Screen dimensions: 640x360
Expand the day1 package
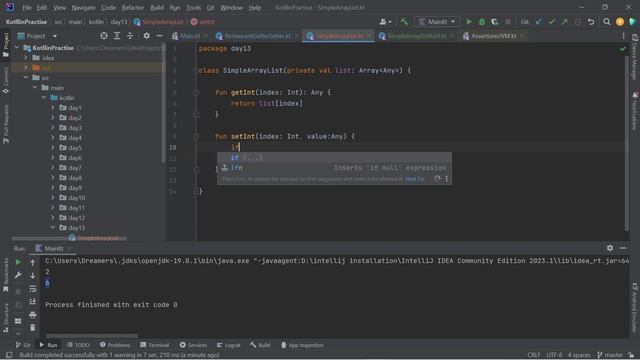[53, 108]
